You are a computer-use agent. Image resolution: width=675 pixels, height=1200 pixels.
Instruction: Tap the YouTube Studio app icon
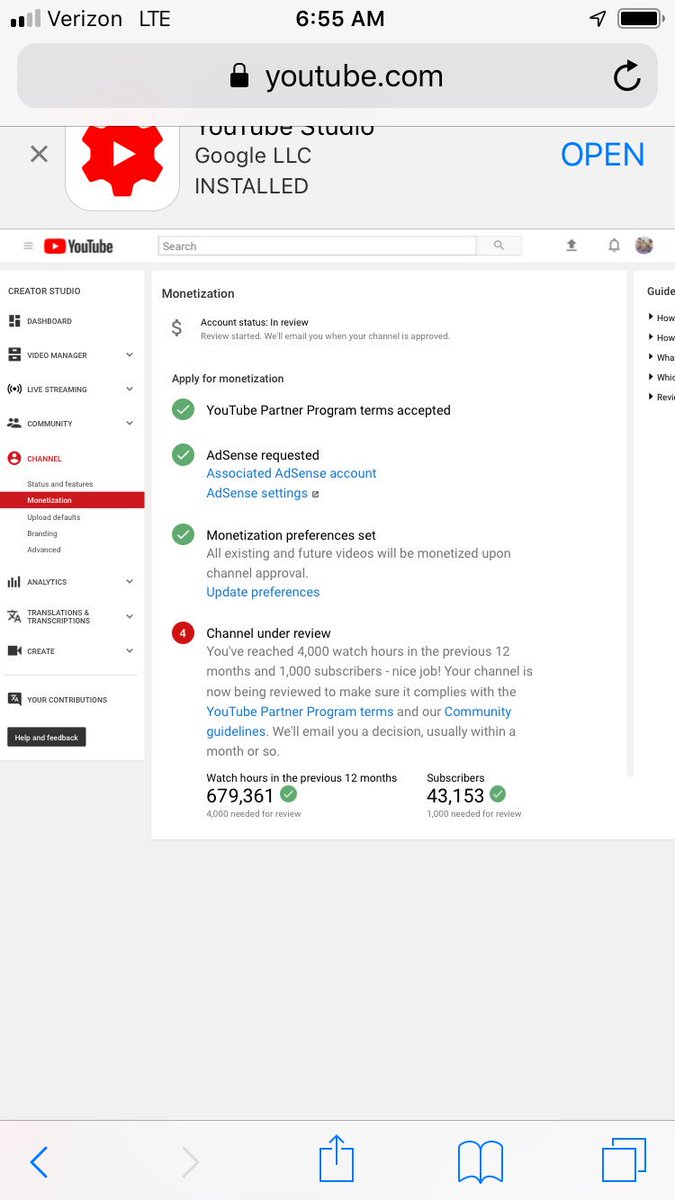click(123, 162)
